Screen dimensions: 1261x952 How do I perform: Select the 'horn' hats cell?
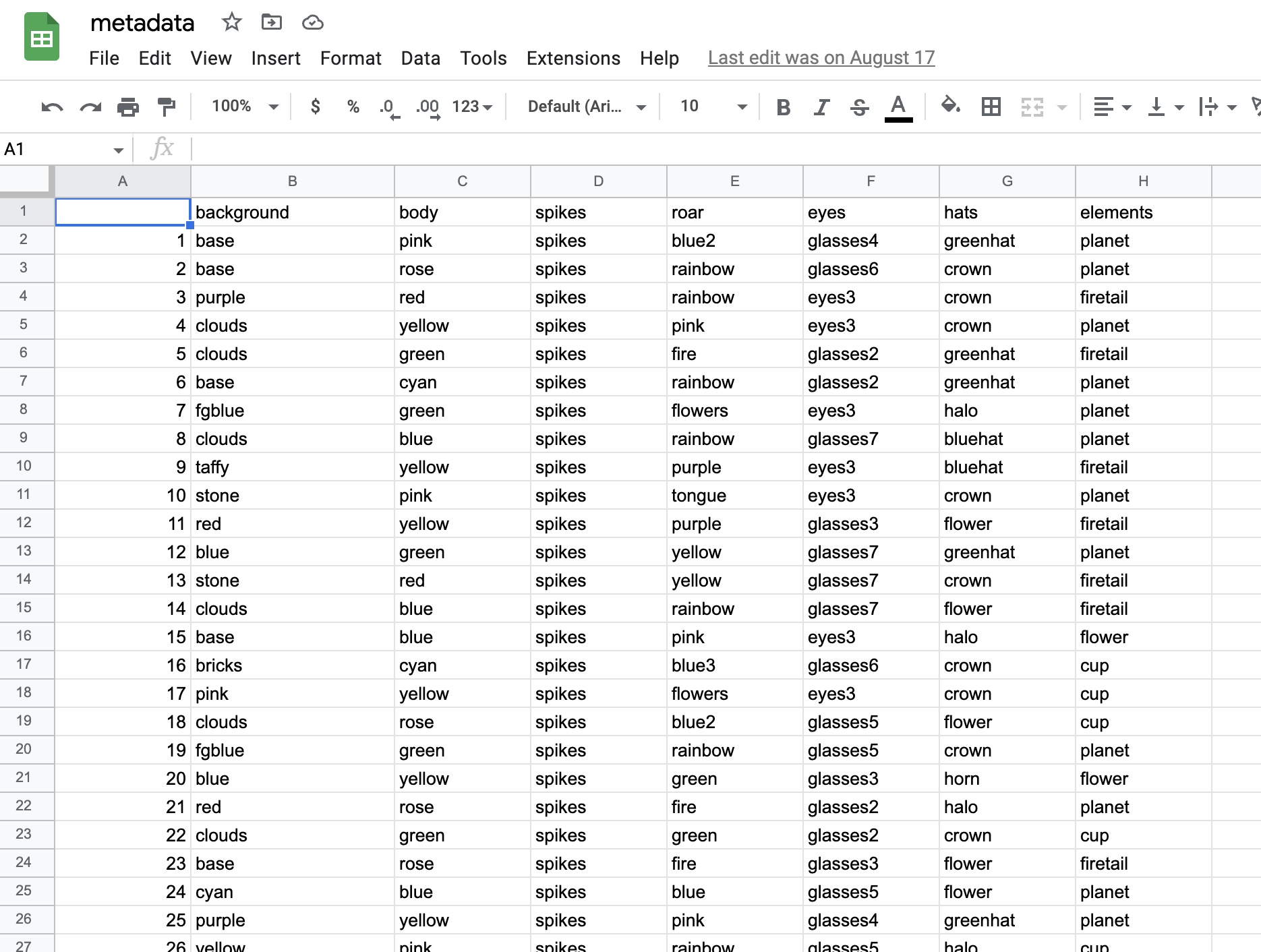click(x=1007, y=778)
